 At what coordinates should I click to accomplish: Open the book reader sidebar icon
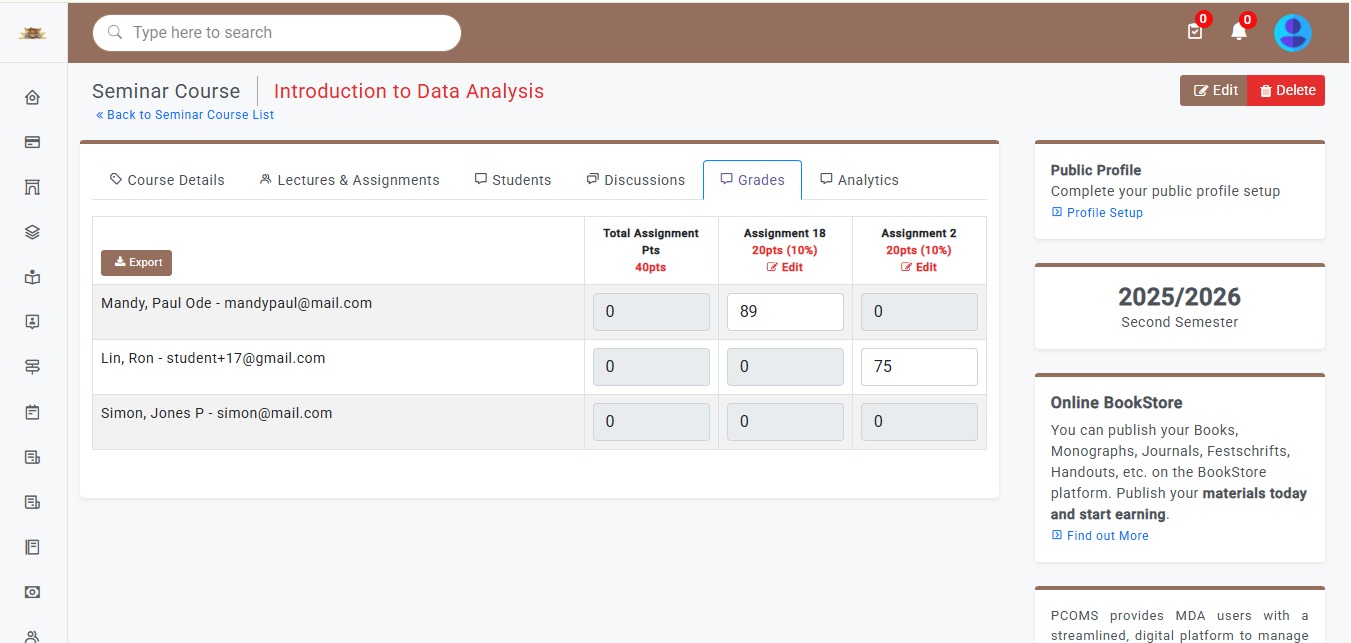(32, 277)
